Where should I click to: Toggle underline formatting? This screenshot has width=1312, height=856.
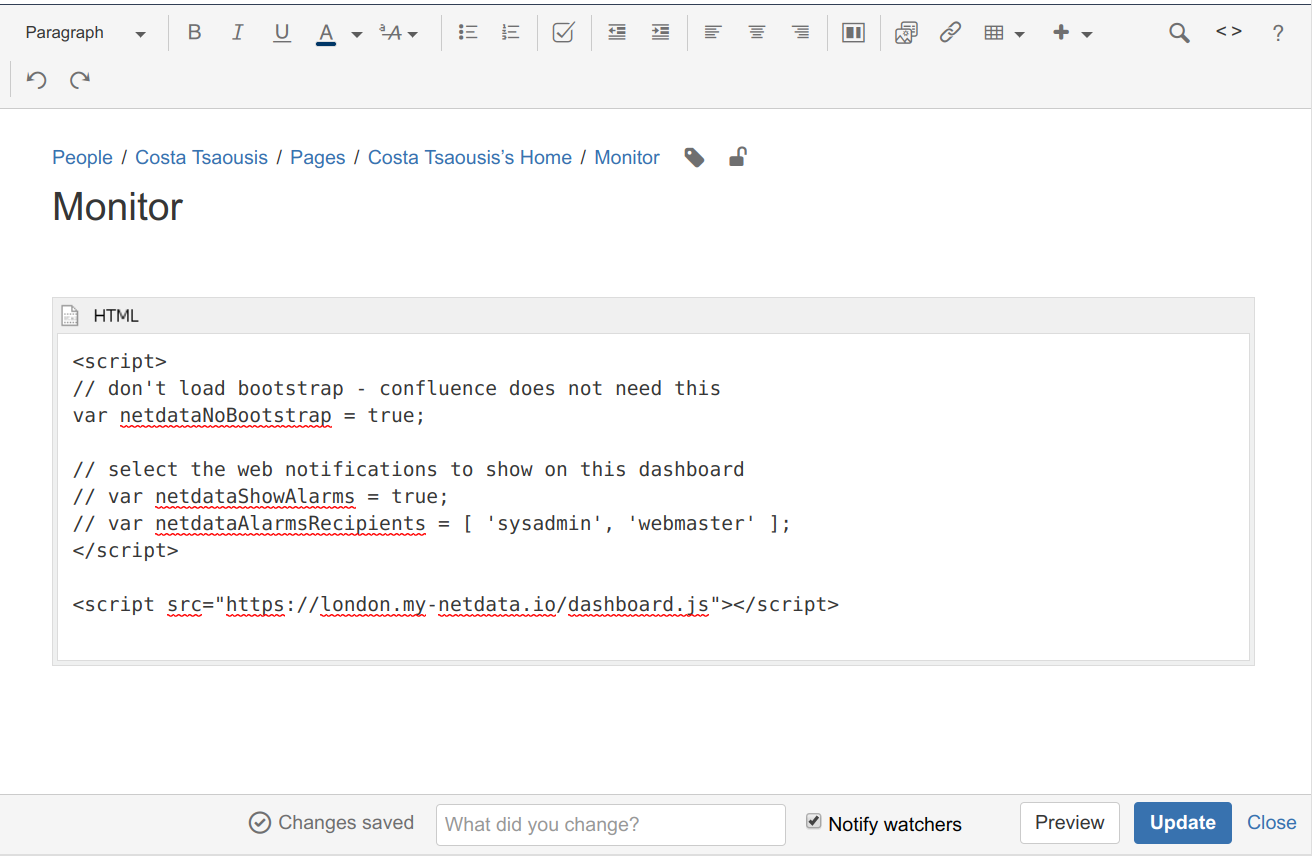tap(282, 33)
